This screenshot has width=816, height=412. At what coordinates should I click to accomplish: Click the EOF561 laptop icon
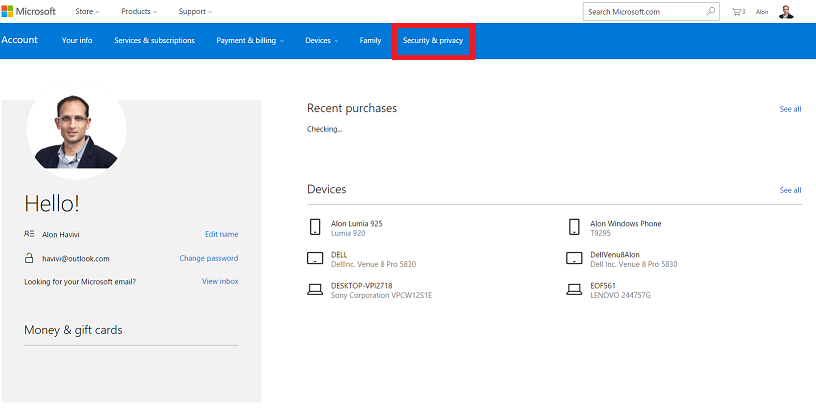(x=574, y=290)
